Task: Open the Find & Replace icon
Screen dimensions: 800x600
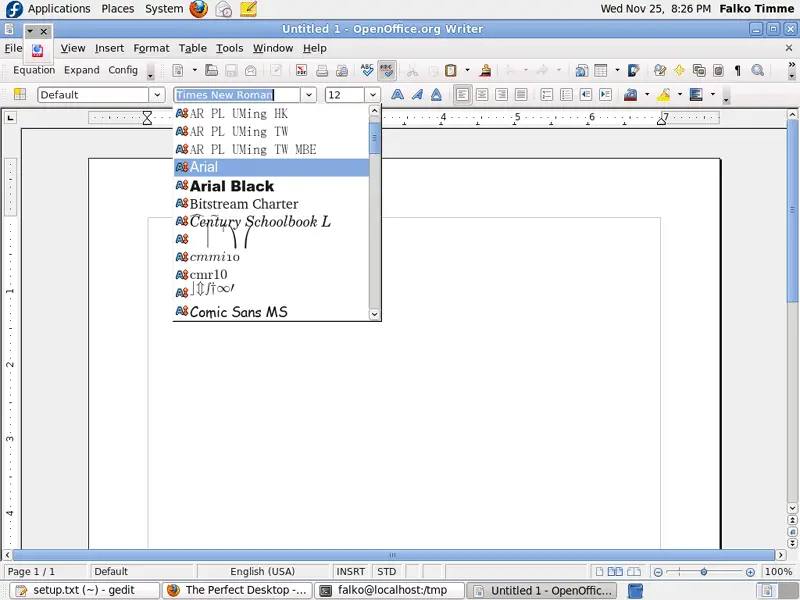Action: pyautogui.click(x=660, y=70)
